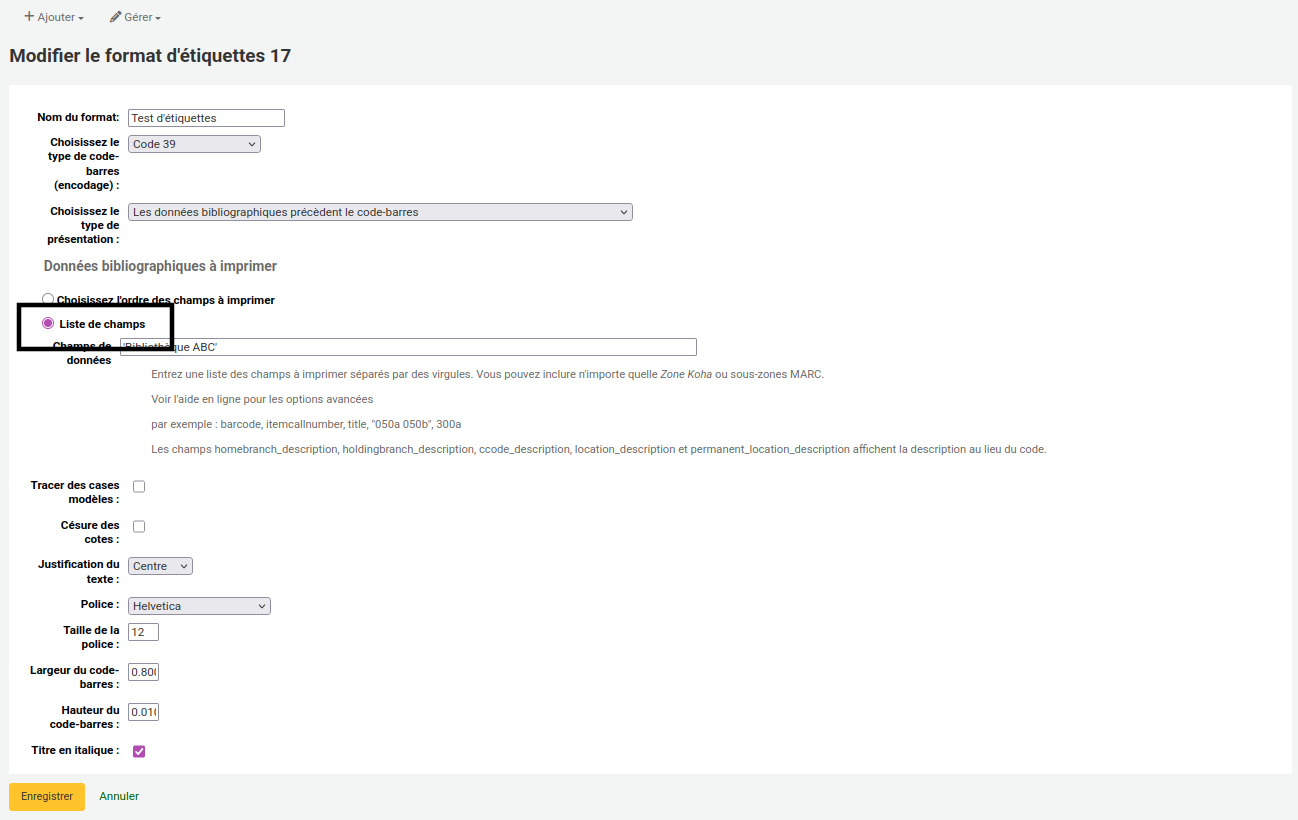Click into the Champs de données field
Viewport: 1298px width, 820px height.
[x=408, y=347]
